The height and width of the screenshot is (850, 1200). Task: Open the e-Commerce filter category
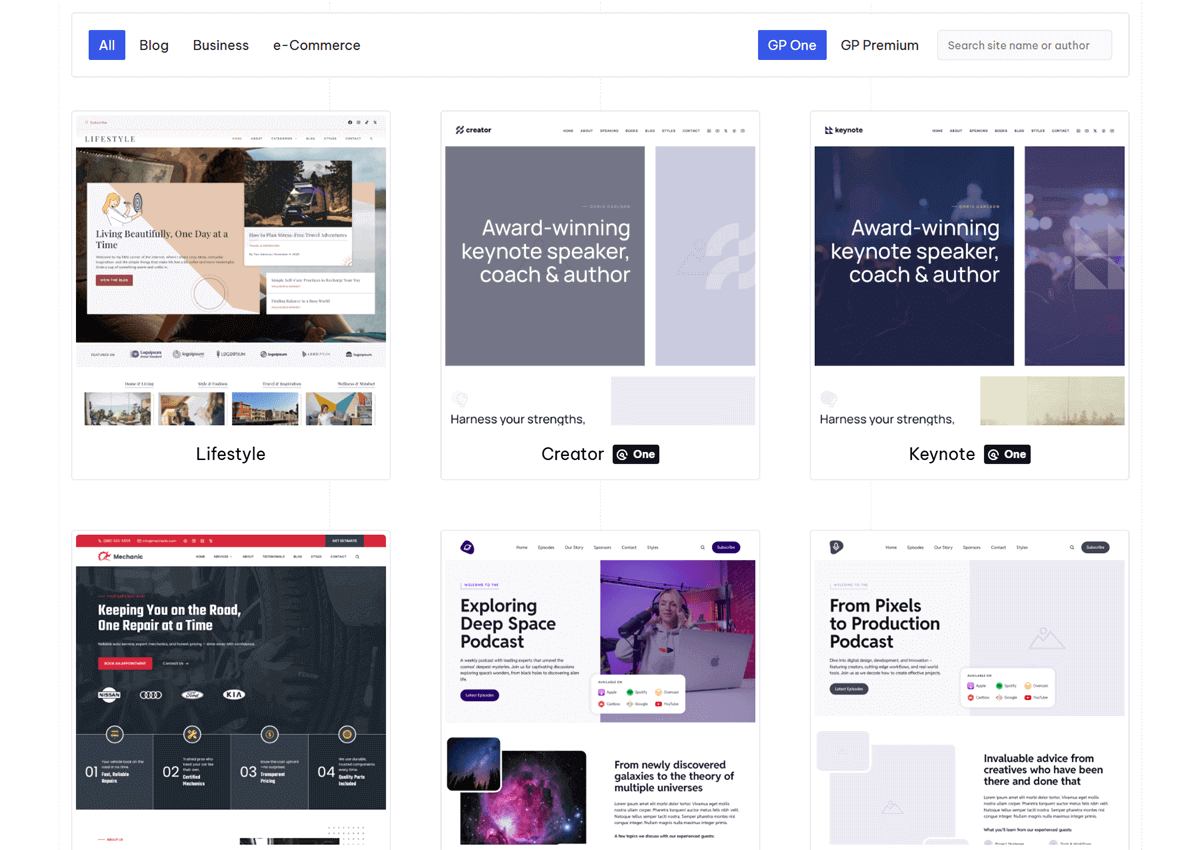316,44
